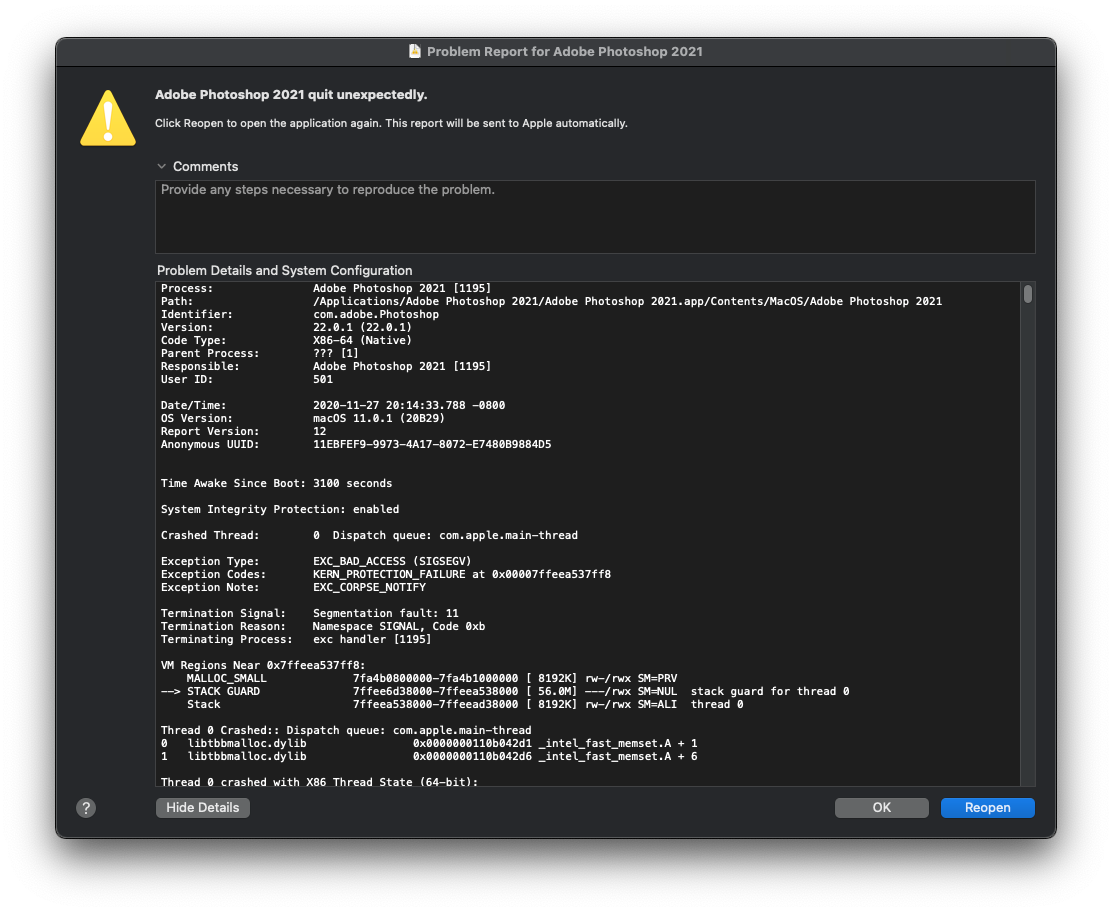Viewport: 1112px width, 912px height.
Task: Select the 'com.adobe.Photoshop' identifier text
Action: pos(376,314)
